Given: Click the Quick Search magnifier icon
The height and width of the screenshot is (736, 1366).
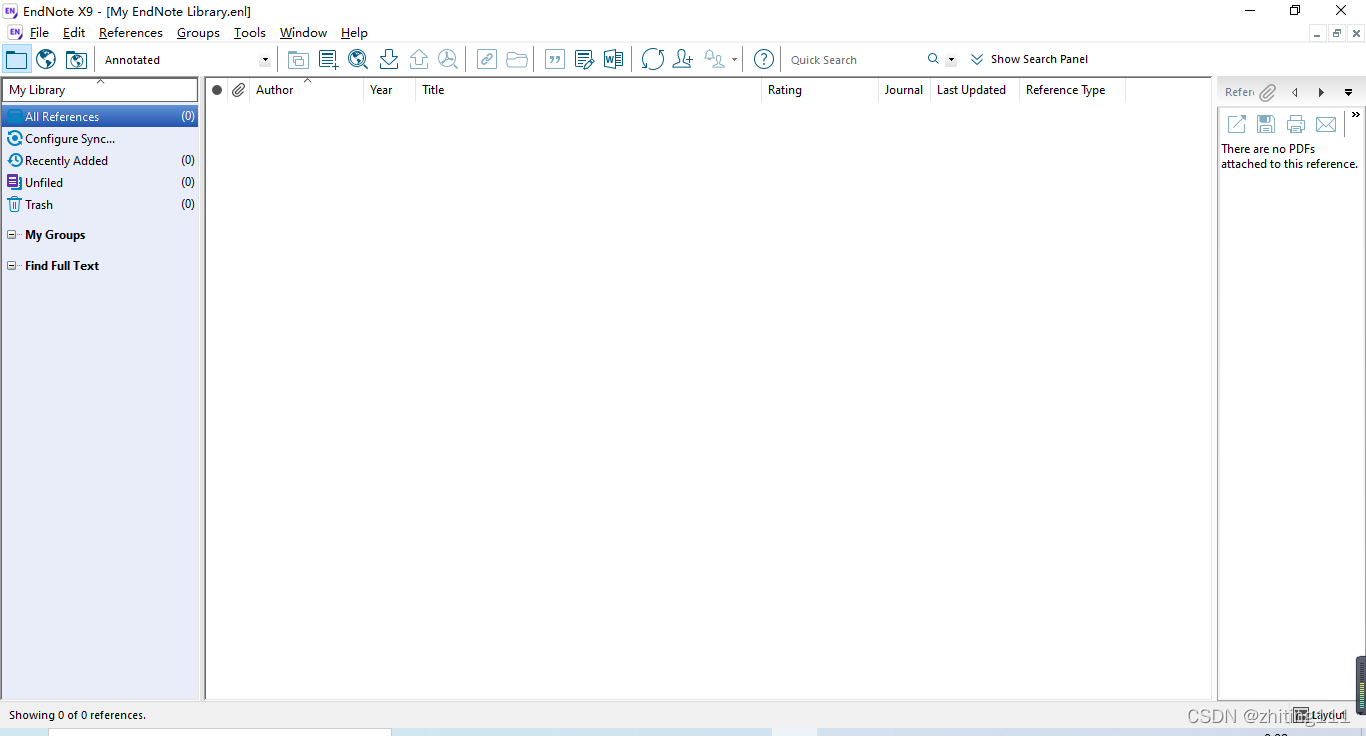Looking at the screenshot, I should point(933,59).
